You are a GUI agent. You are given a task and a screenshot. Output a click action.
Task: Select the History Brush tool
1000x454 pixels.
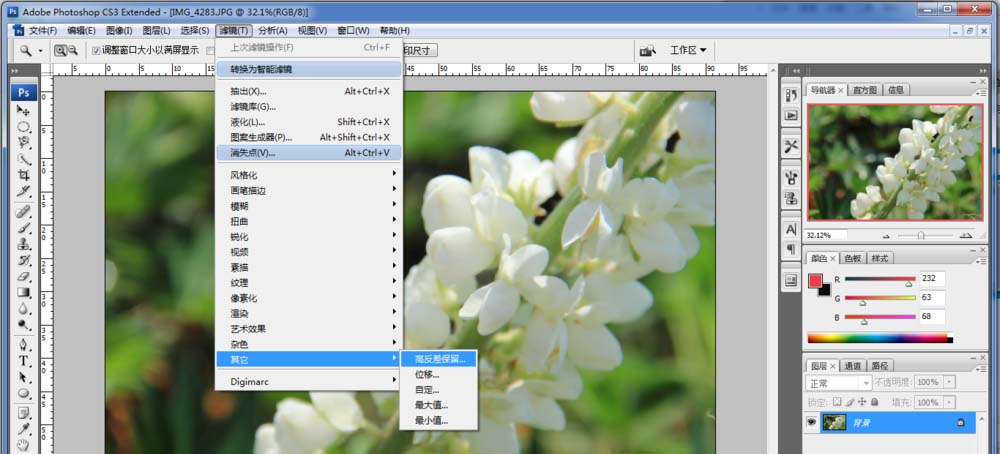(24, 260)
